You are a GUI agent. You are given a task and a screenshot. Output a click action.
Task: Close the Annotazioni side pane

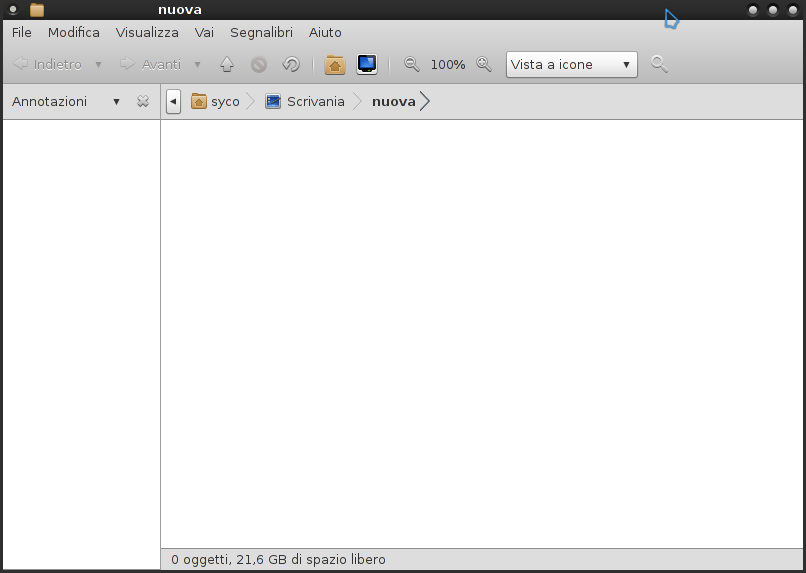point(143,101)
